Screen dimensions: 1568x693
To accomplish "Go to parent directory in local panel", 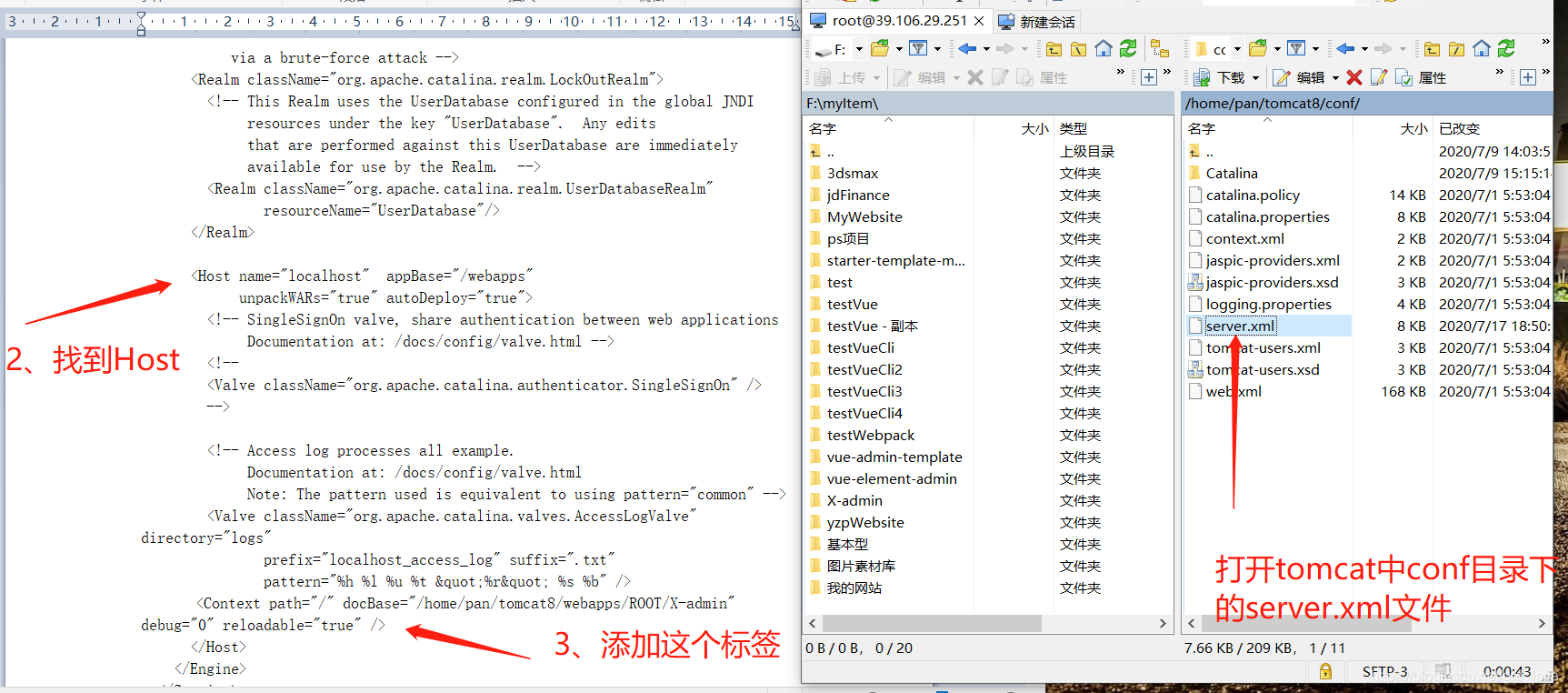I will 1054,48.
